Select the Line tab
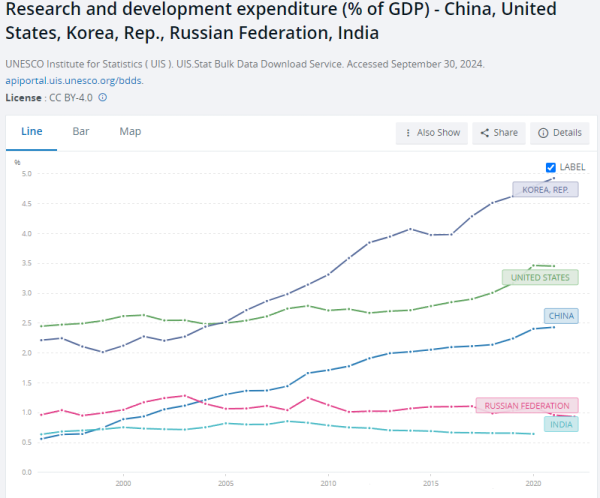 click(x=32, y=132)
